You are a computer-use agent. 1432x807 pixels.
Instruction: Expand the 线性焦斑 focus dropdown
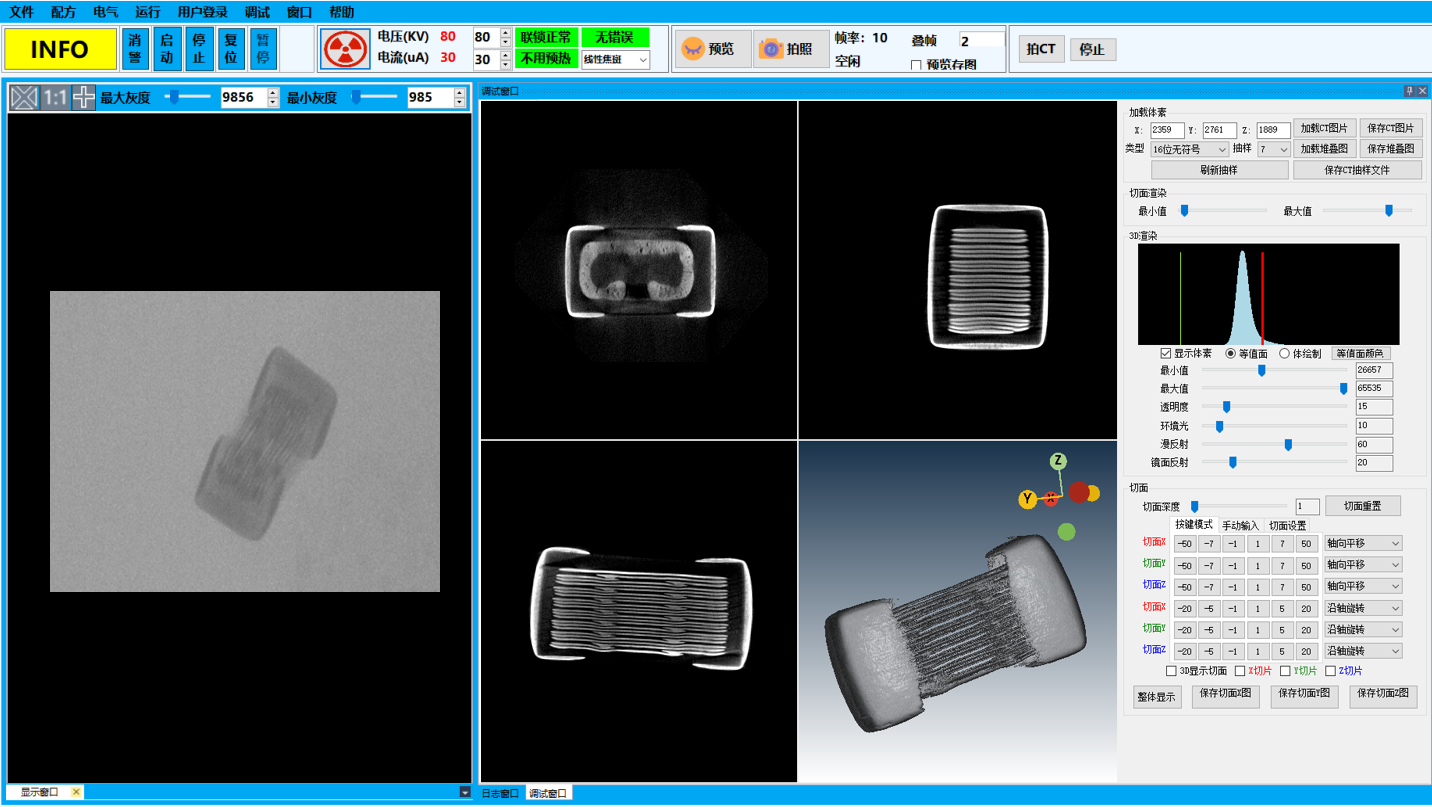[x=615, y=60]
